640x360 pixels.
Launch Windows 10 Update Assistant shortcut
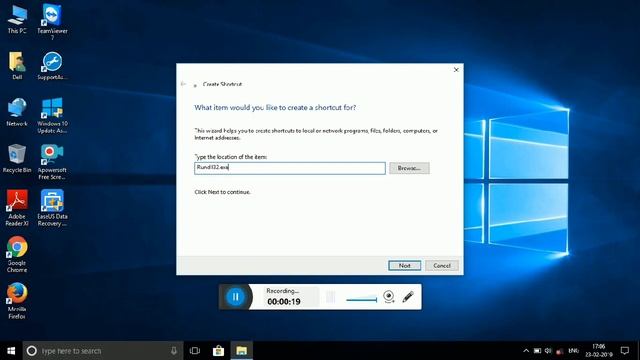[x=52, y=115]
